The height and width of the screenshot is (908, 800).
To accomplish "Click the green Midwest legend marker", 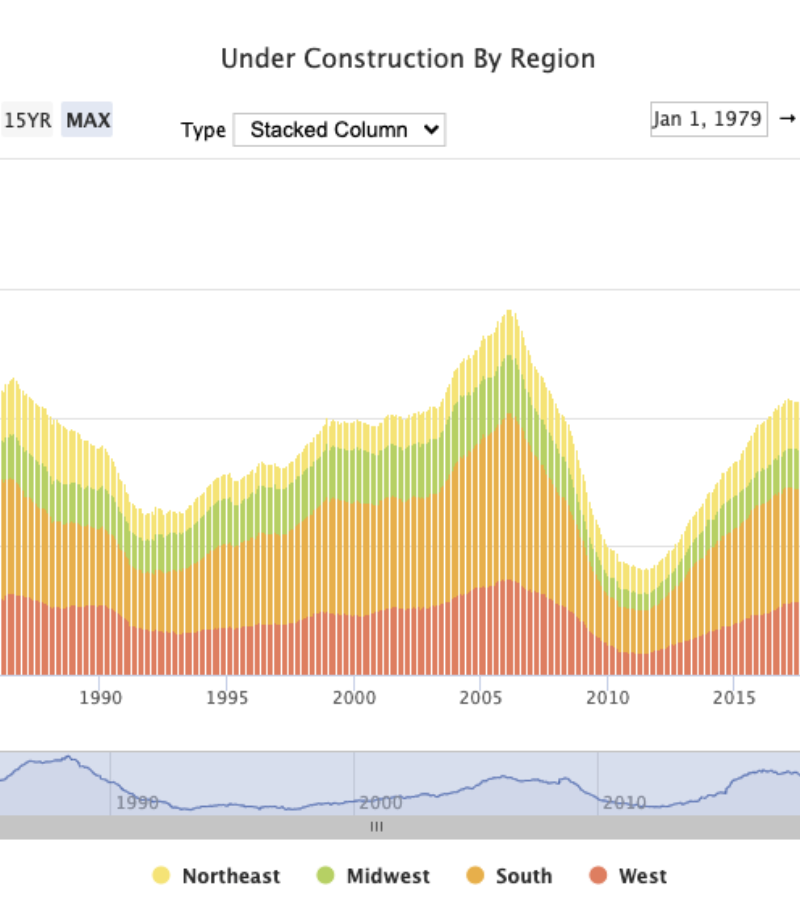I will (x=325, y=876).
